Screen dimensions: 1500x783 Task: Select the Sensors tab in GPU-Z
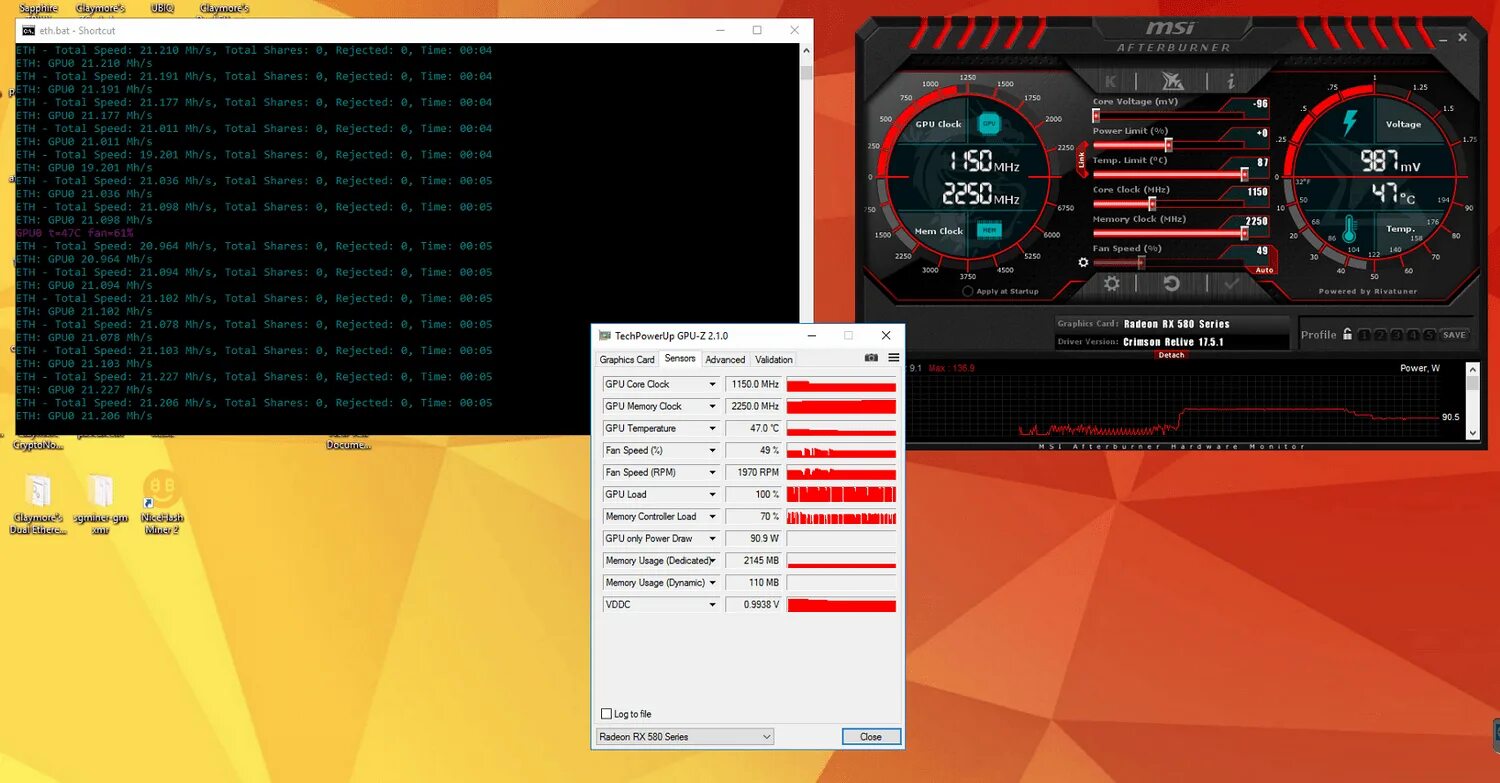coord(680,359)
